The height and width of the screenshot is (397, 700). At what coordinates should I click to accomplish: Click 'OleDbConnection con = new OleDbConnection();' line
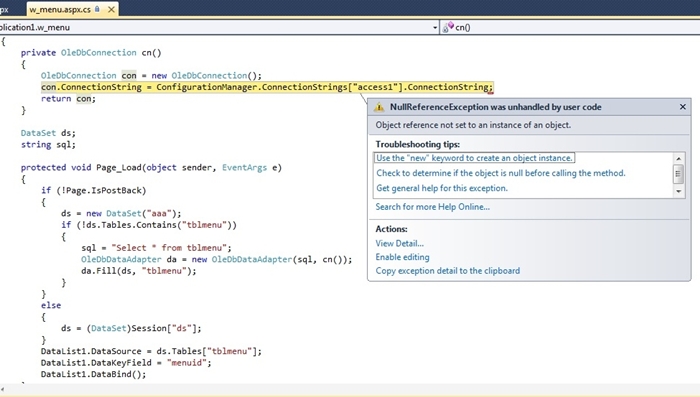click(151, 75)
